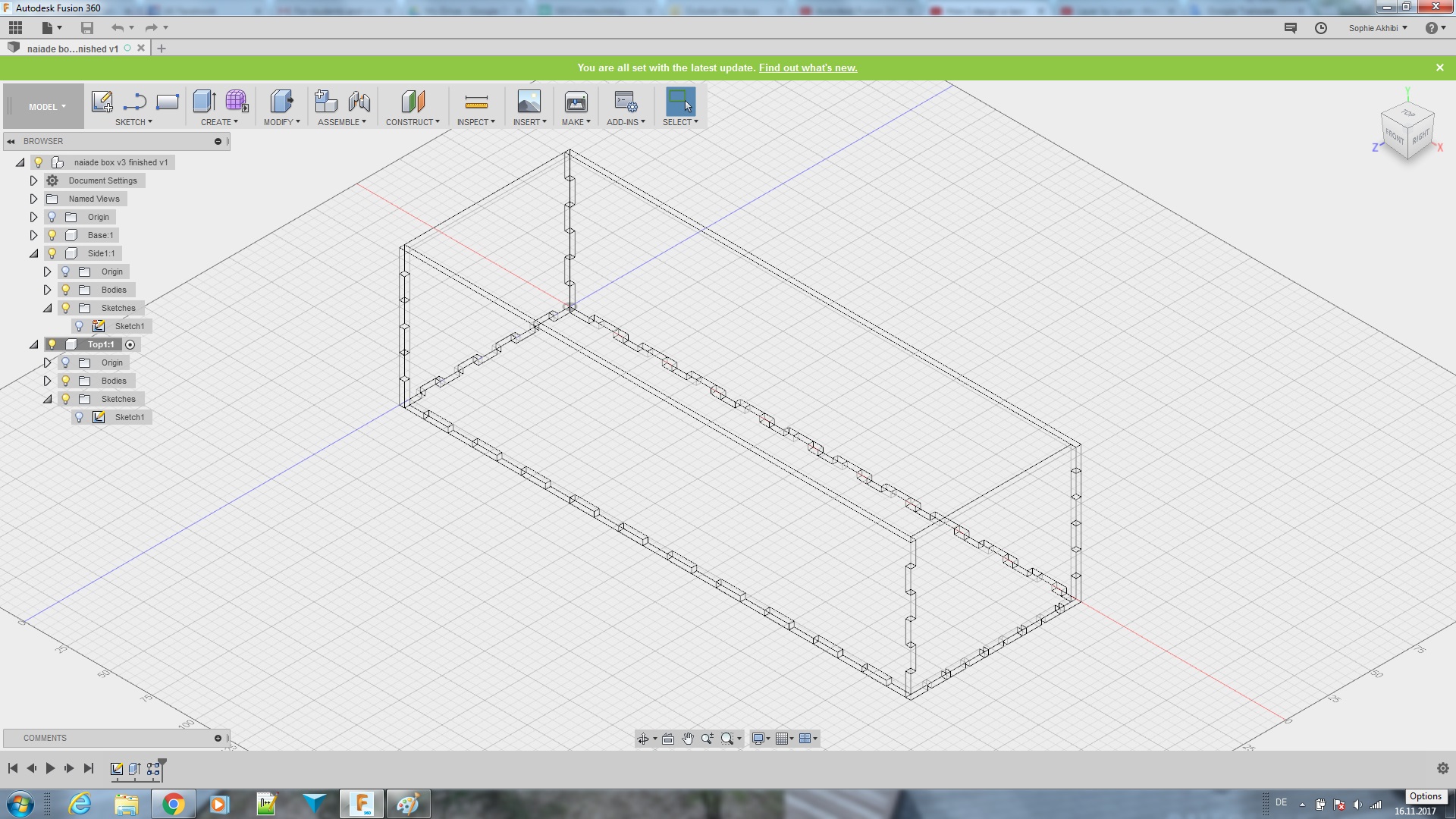Toggle visibility lightbulb of Base:1 component

52,235
